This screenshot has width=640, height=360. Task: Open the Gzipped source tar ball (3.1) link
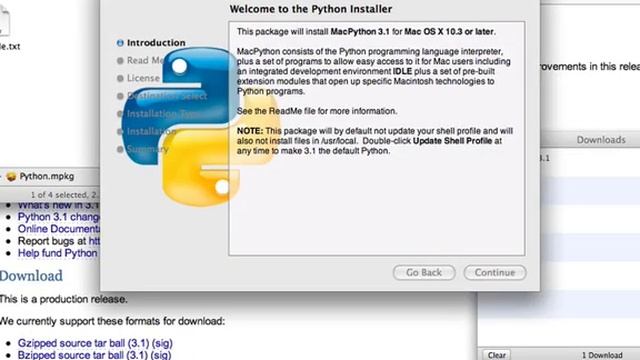point(83,343)
